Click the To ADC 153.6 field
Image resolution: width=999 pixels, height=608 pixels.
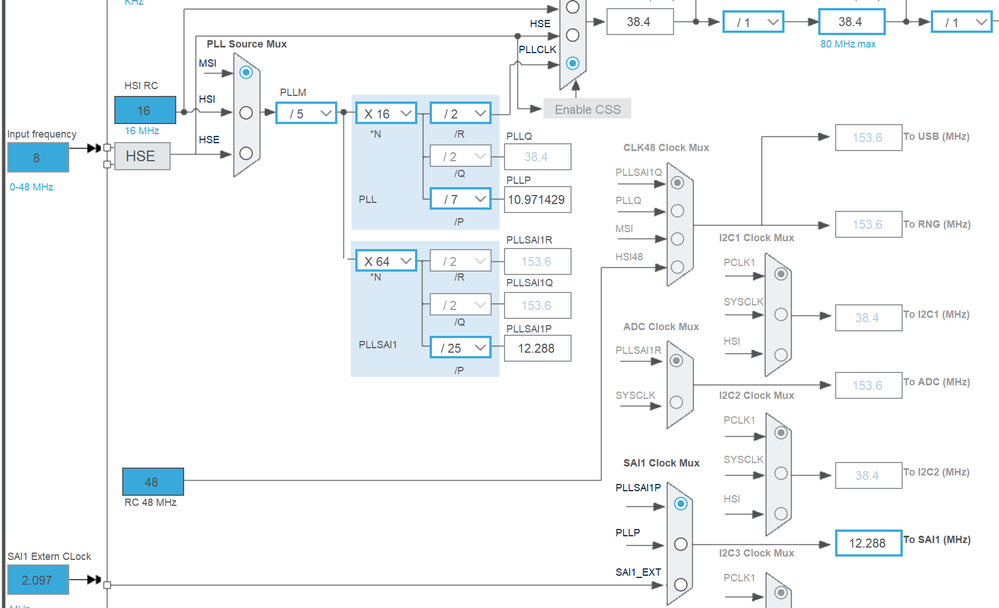point(868,386)
